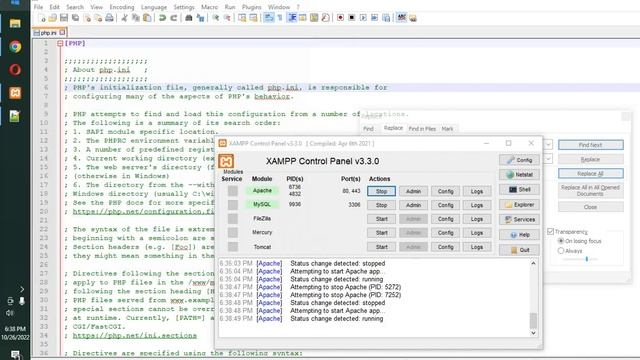Click the log scrollbar up arrow
The image size is (640, 360).
pyautogui.click(x=533, y=264)
